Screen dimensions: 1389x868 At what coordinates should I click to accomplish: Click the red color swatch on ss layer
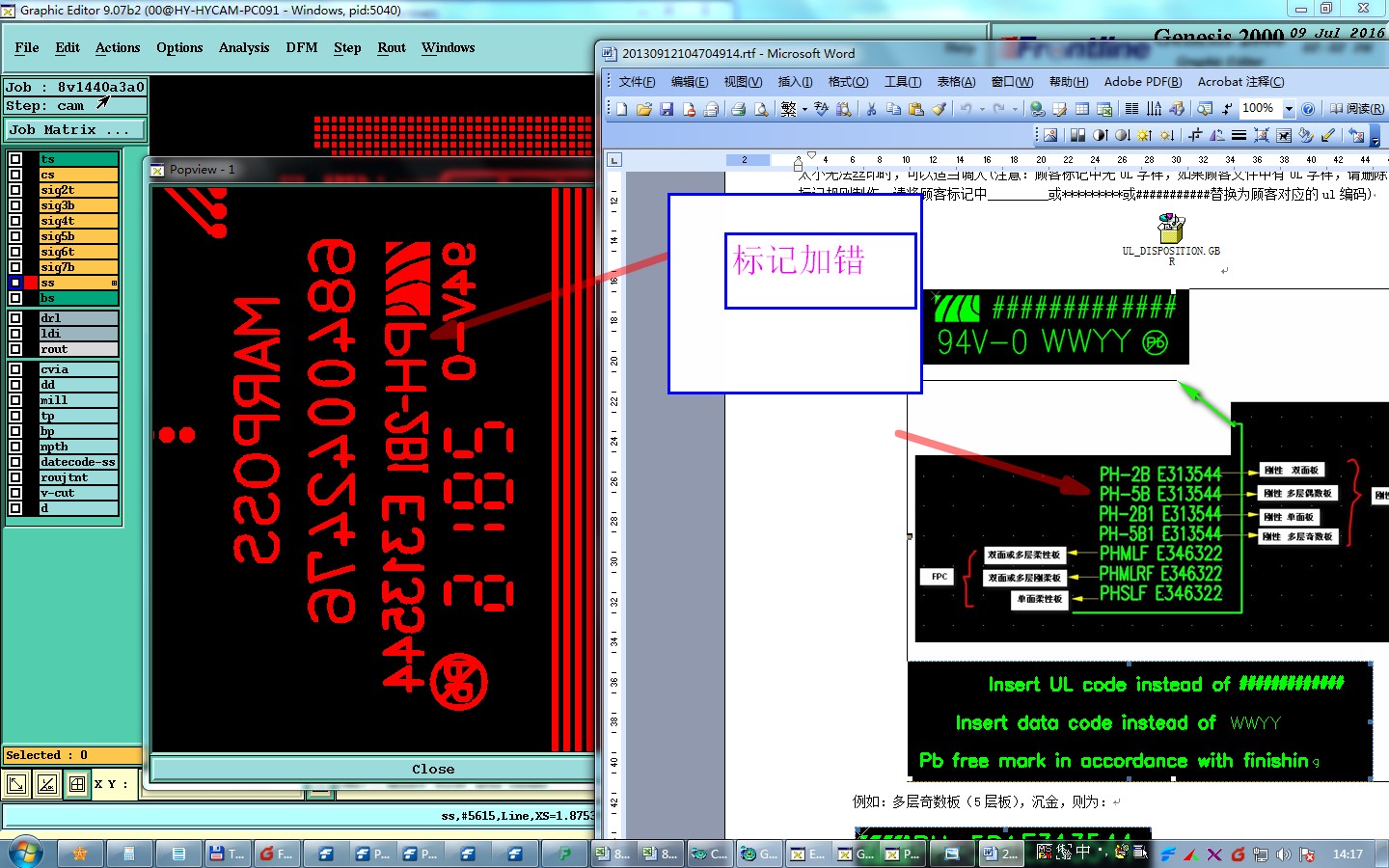pyautogui.click(x=31, y=283)
